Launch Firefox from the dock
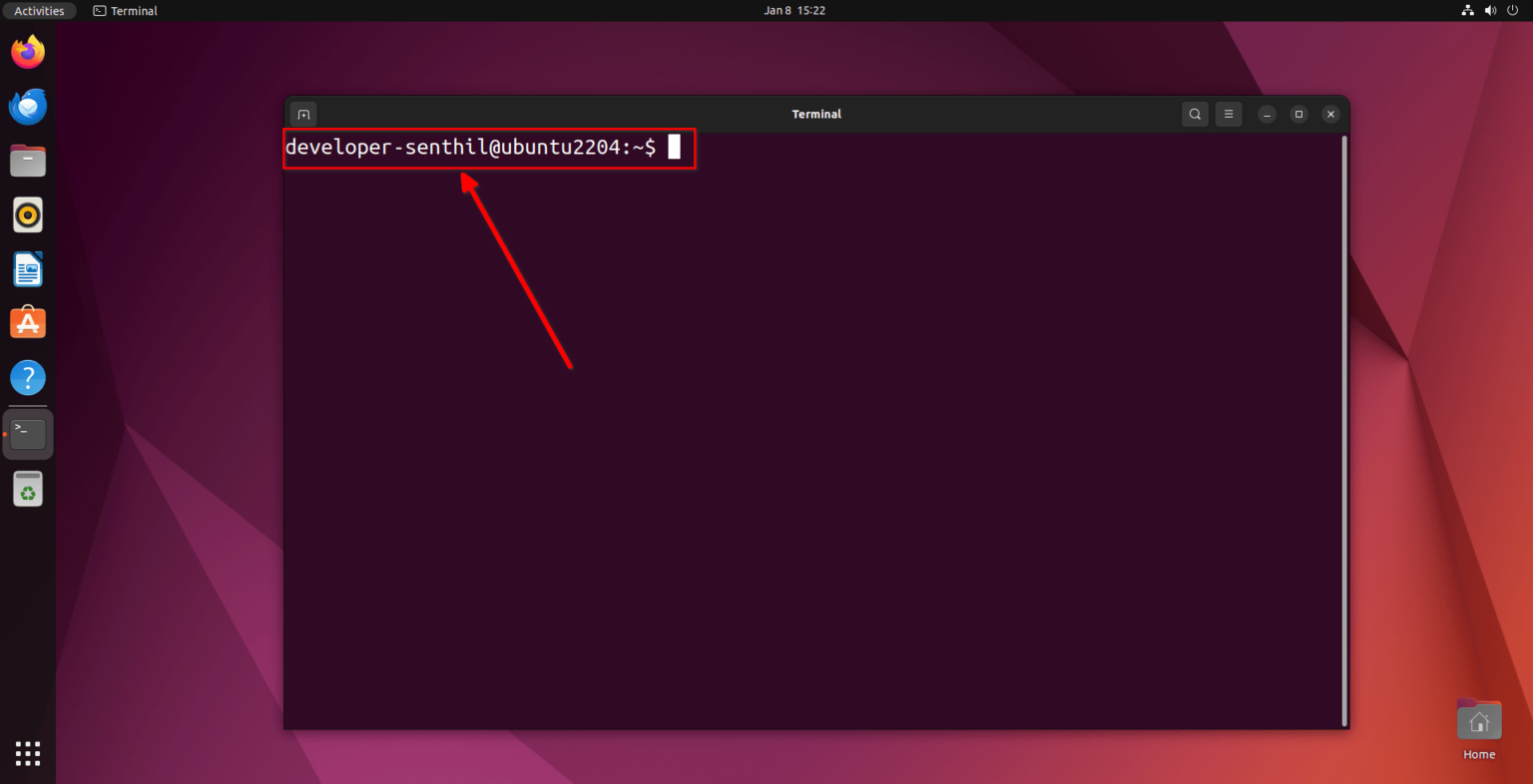This screenshot has height=784, width=1533. (x=28, y=52)
